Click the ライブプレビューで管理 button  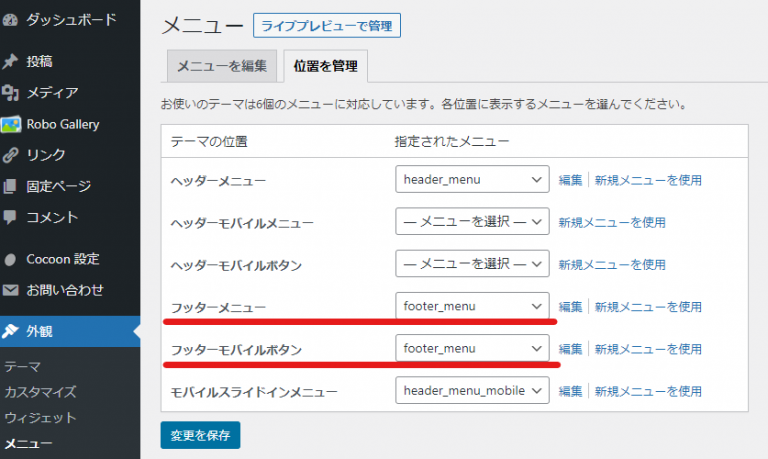point(327,25)
